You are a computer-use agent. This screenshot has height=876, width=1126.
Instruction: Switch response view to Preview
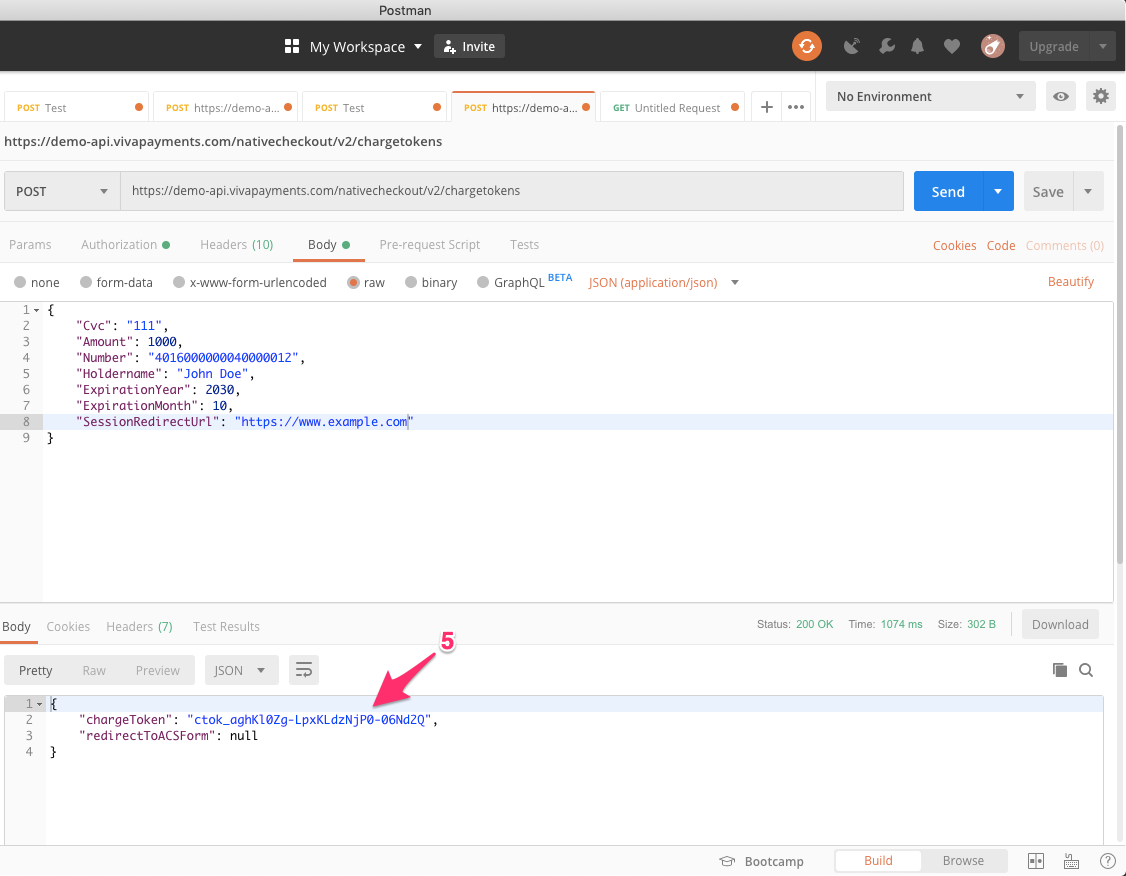[157, 670]
